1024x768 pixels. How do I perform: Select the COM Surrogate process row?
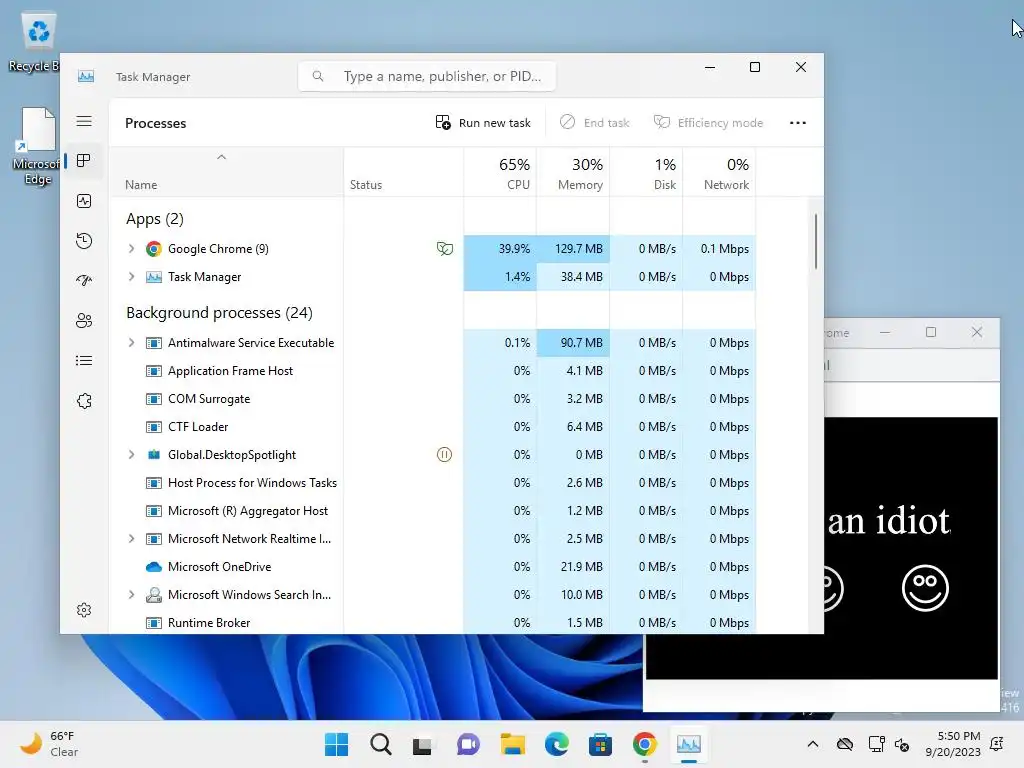(433, 399)
